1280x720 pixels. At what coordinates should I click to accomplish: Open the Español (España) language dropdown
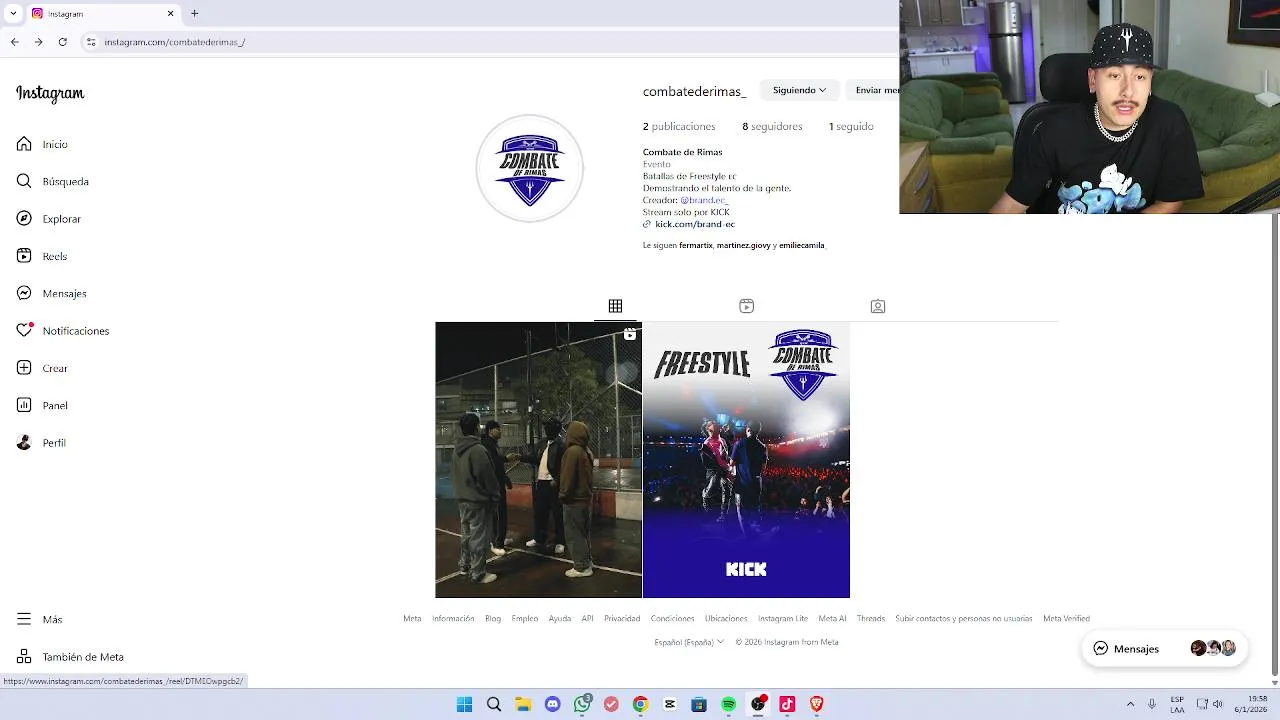coord(689,642)
